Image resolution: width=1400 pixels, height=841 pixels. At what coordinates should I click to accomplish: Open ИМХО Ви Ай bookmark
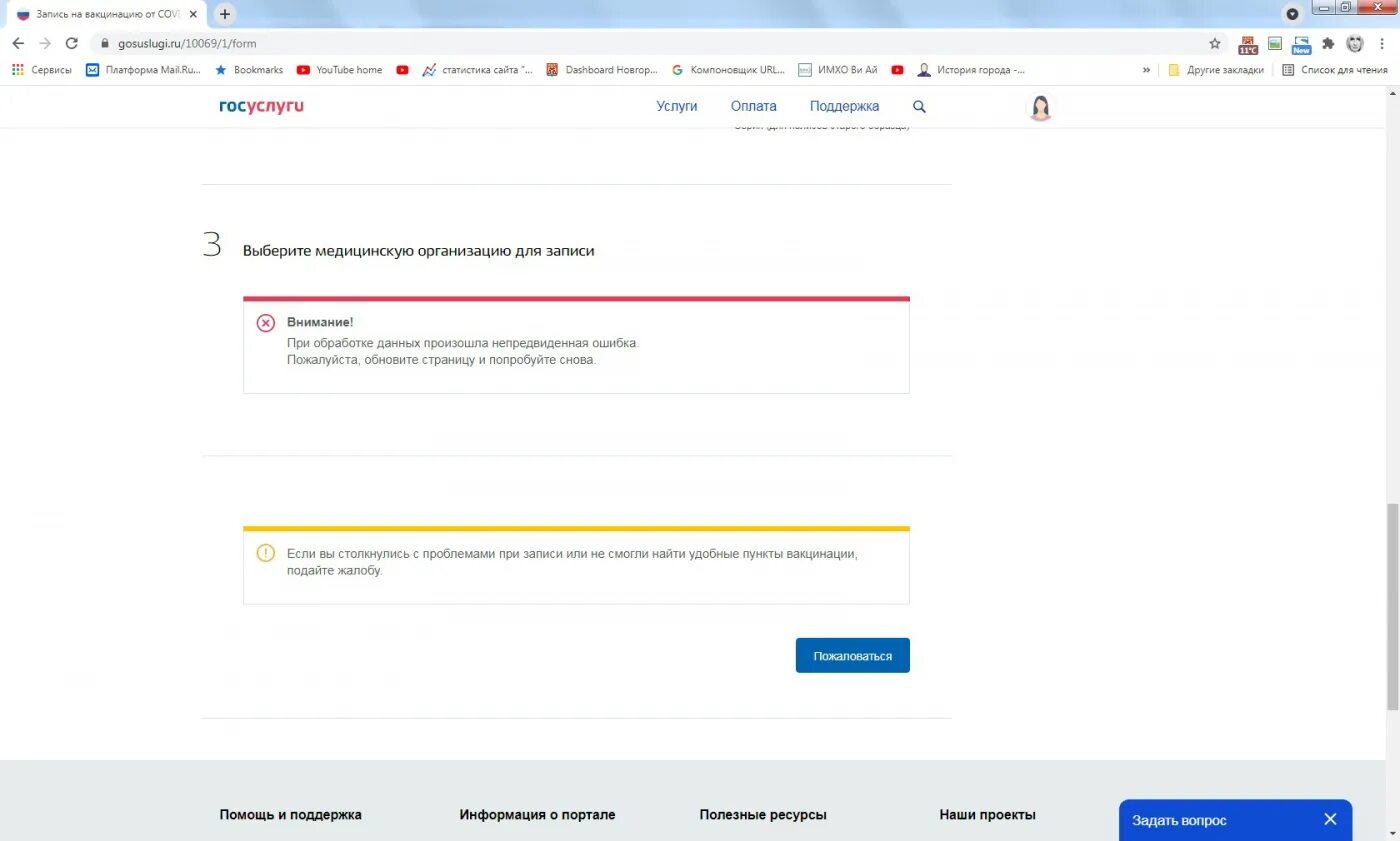tap(838, 70)
